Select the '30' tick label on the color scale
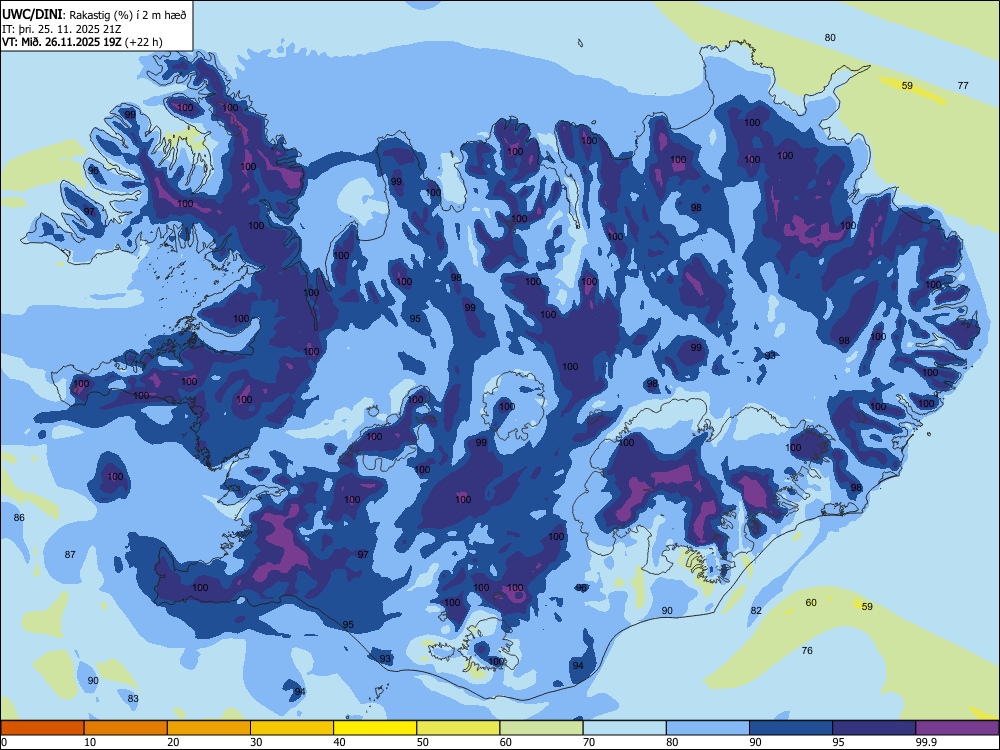 click(x=256, y=742)
